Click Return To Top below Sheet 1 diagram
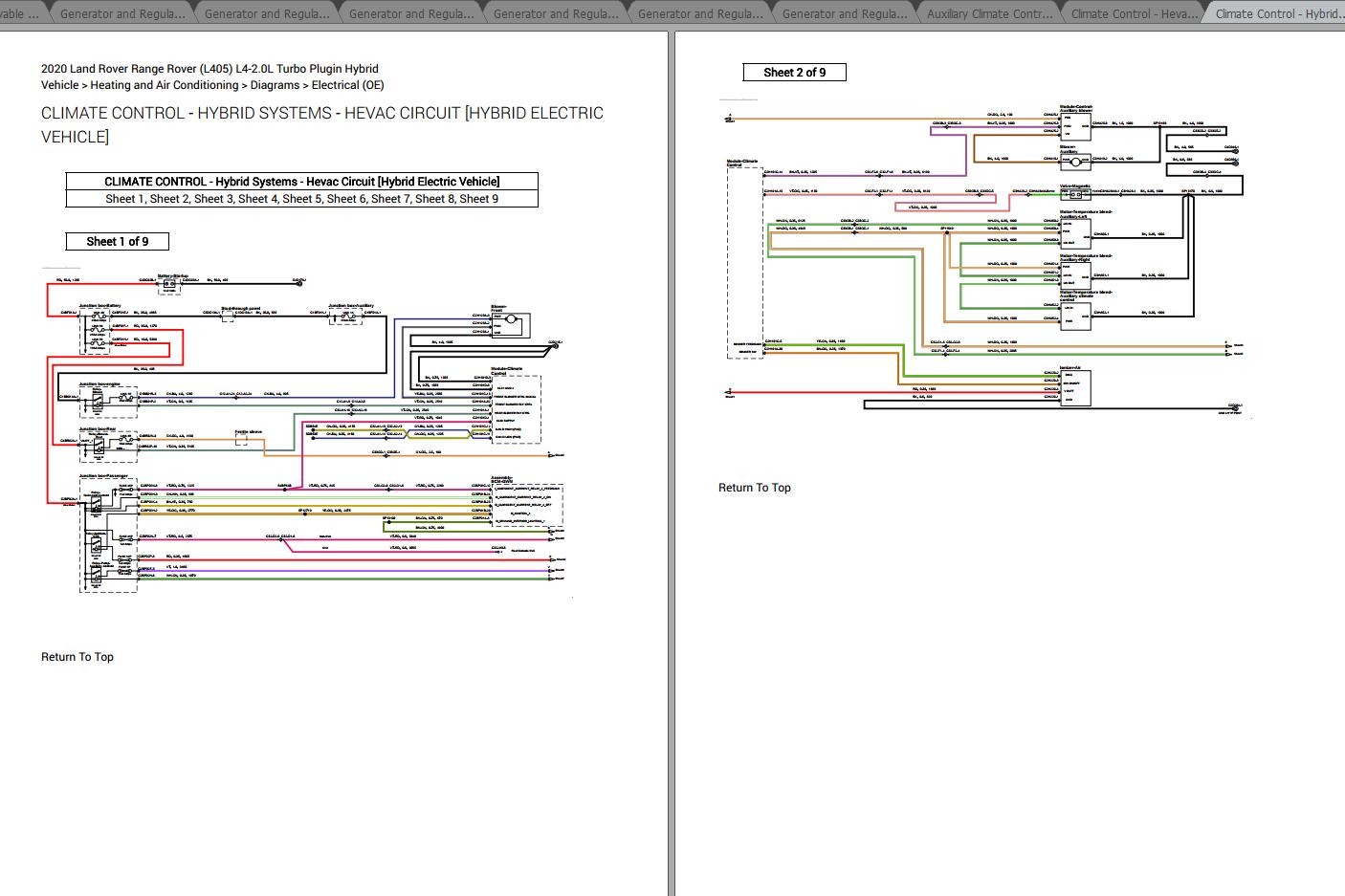Screen dimensions: 1345x896 point(77,657)
